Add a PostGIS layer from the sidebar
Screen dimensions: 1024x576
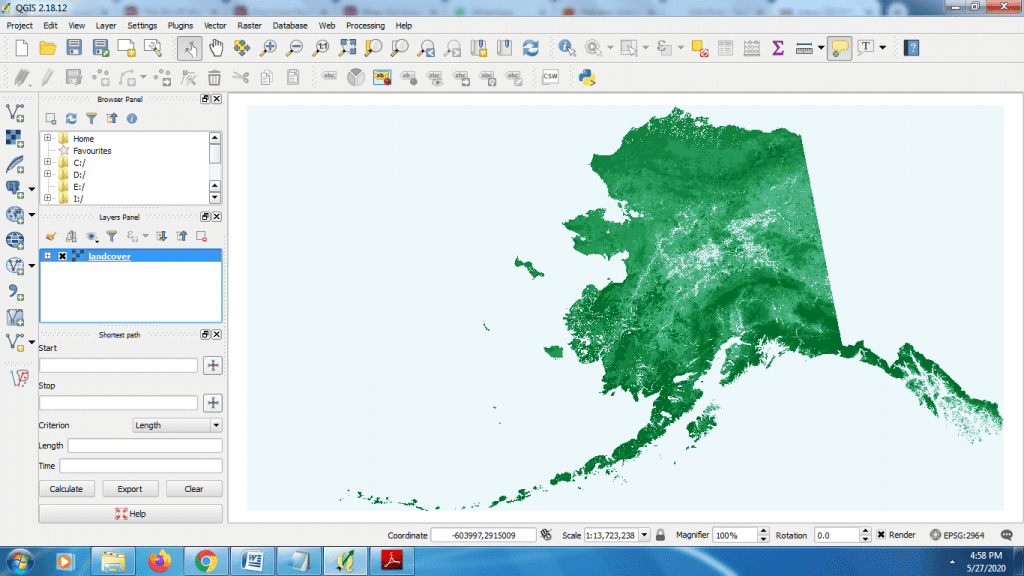[x=15, y=188]
